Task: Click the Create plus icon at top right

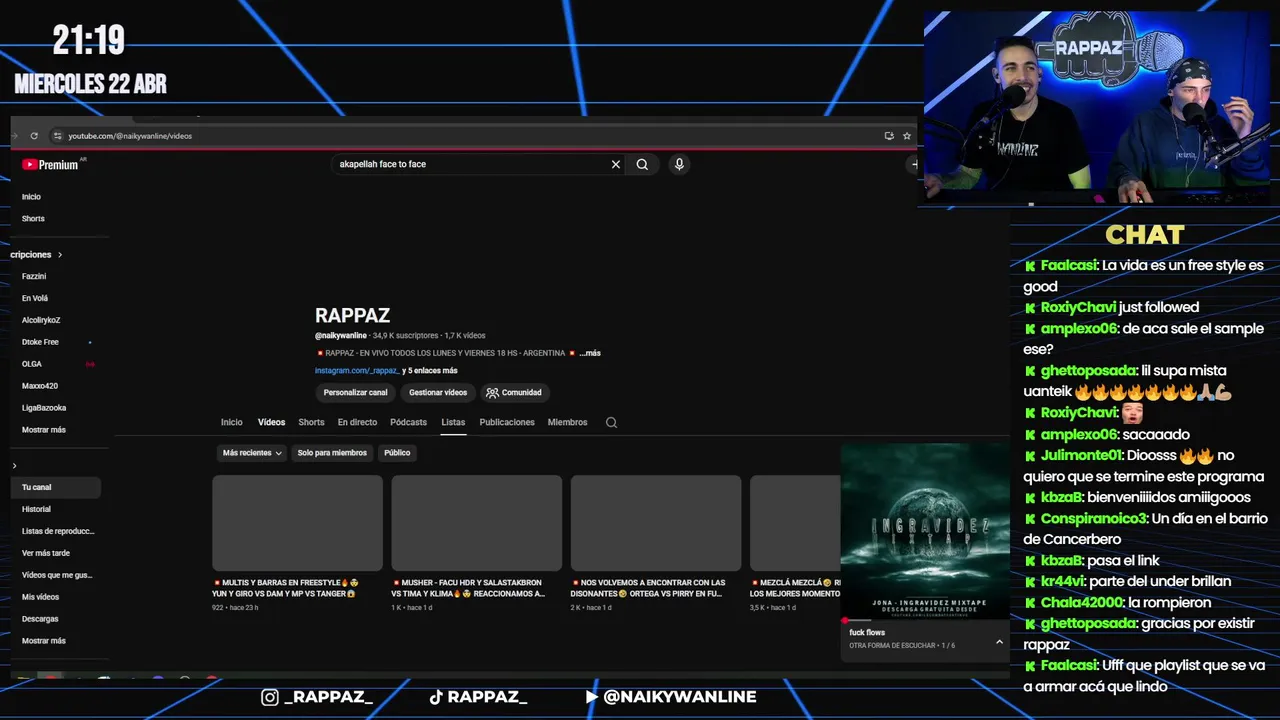Action: pyautogui.click(x=913, y=164)
